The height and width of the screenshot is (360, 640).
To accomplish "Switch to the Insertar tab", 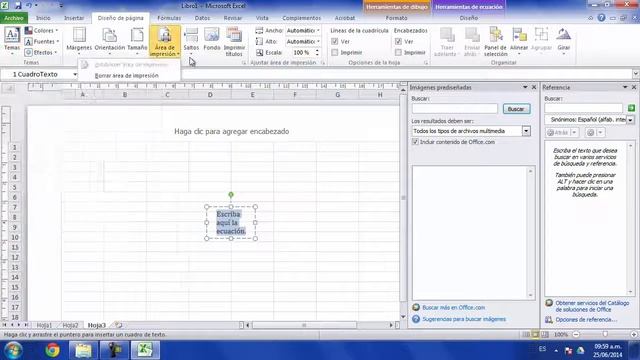I will tap(74, 18).
